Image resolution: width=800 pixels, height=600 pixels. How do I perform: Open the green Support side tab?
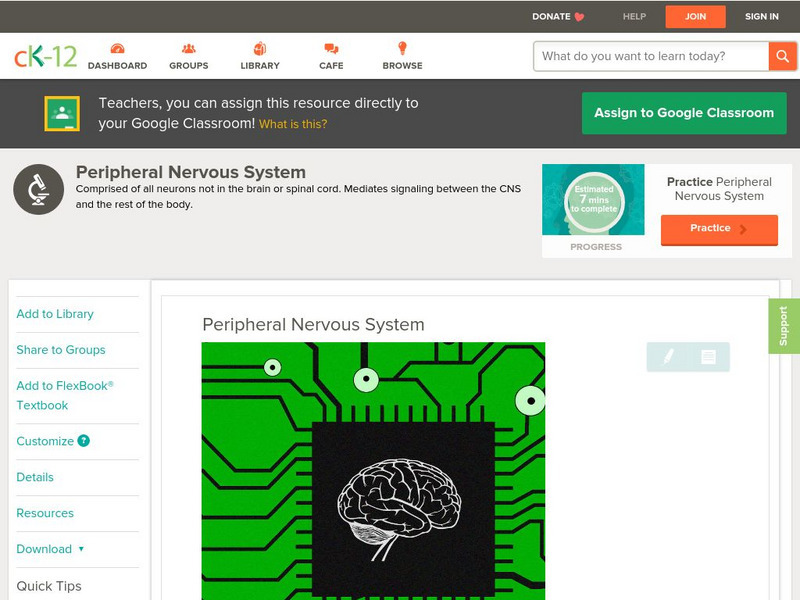pos(784,326)
